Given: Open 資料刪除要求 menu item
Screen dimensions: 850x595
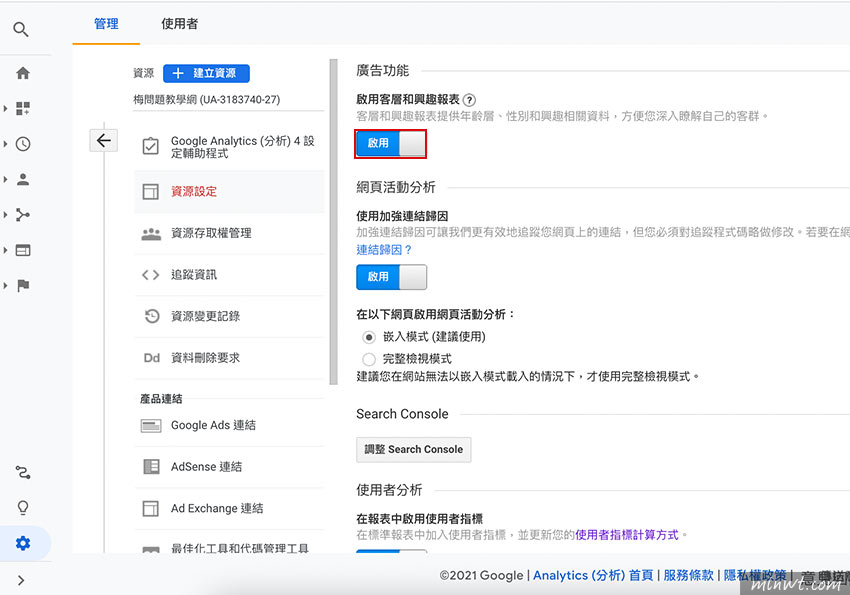Looking at the screenshot, I should [229, 358].
